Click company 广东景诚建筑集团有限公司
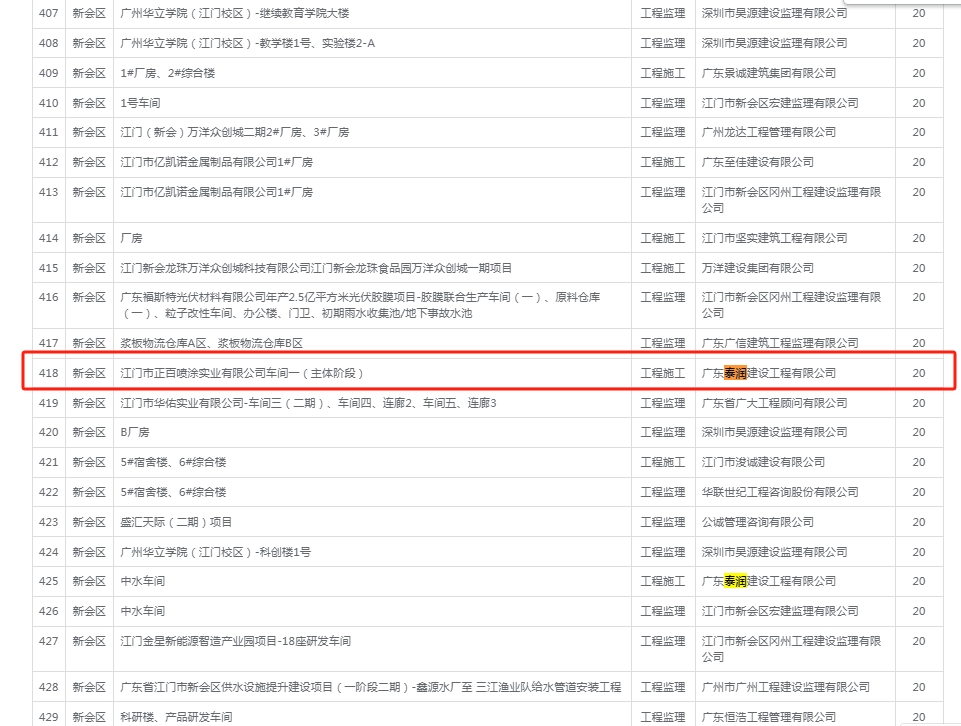961x726 pixels. coord(769,73)
